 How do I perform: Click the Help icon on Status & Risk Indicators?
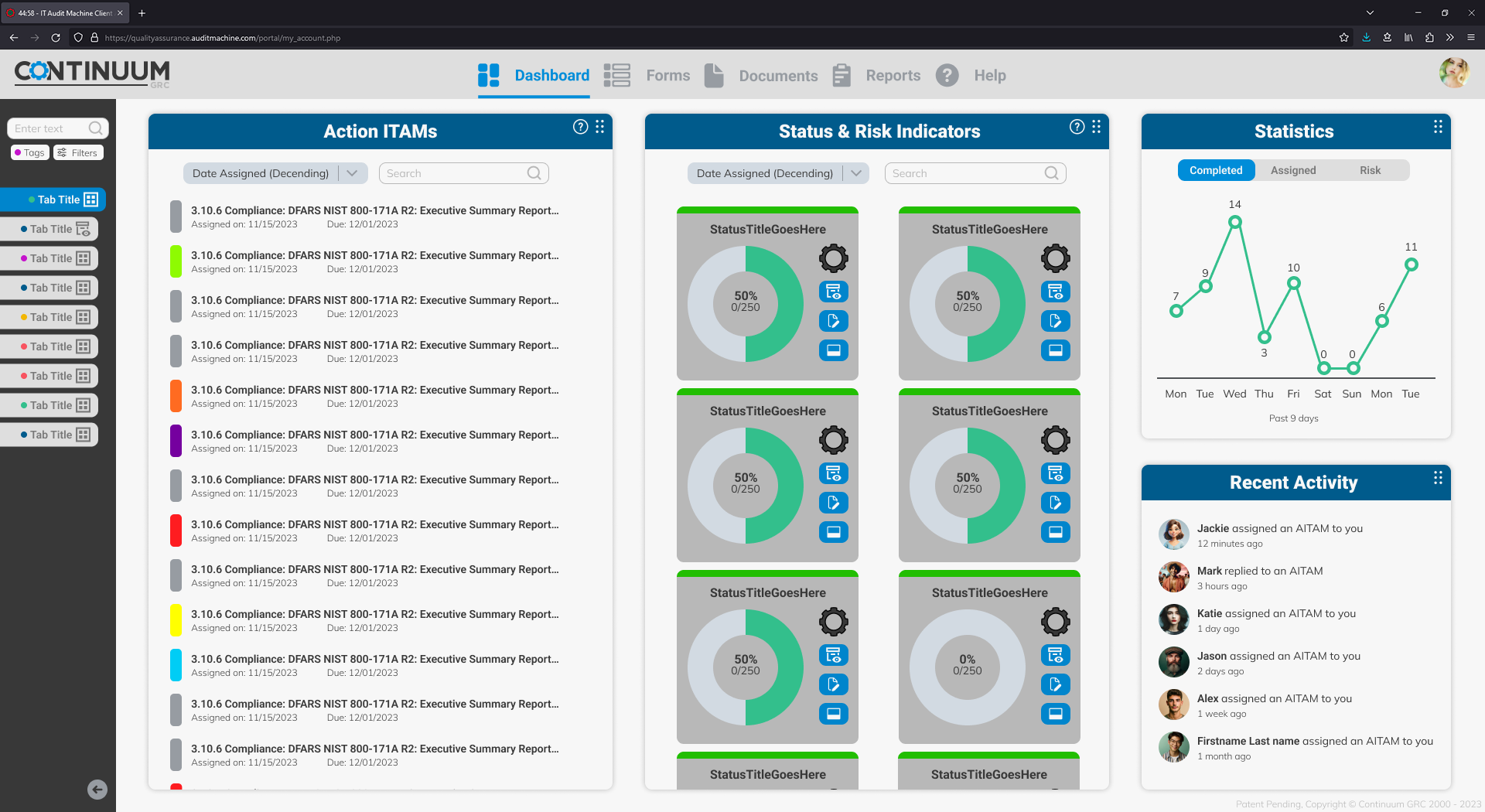(x=1077, y=128)
